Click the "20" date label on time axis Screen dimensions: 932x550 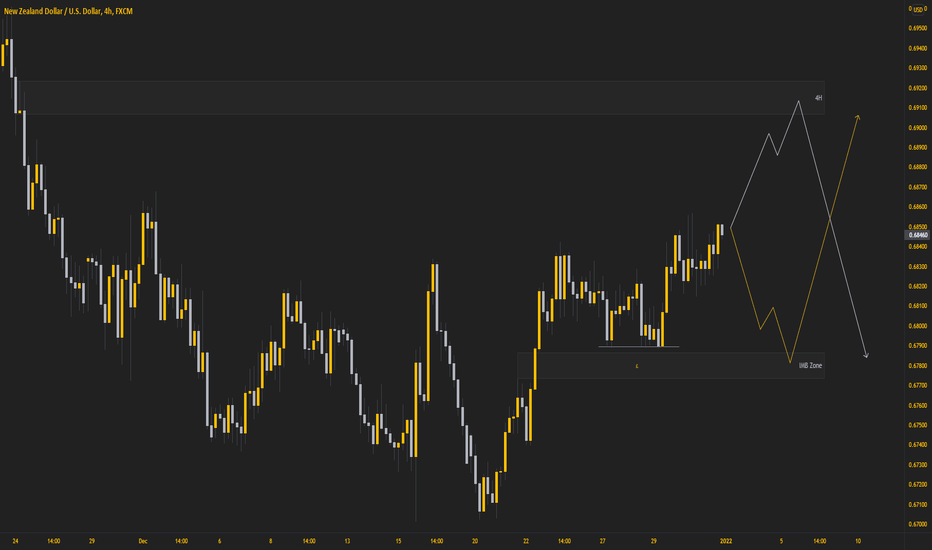[475, 541]
